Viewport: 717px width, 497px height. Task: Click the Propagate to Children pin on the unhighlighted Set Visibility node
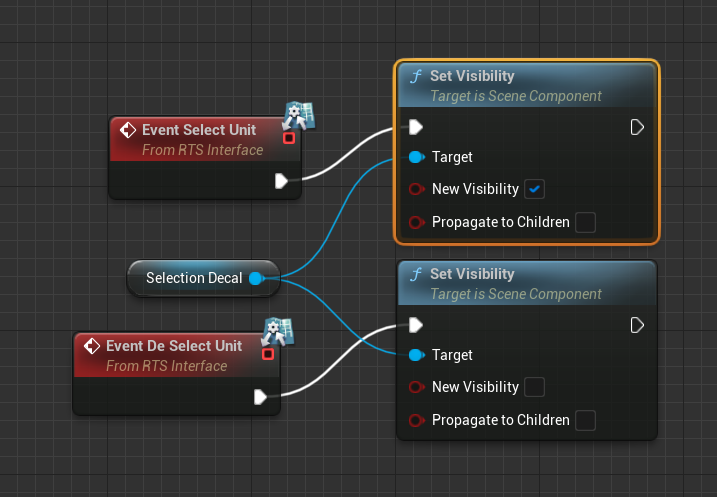click(x=416, y=420)
